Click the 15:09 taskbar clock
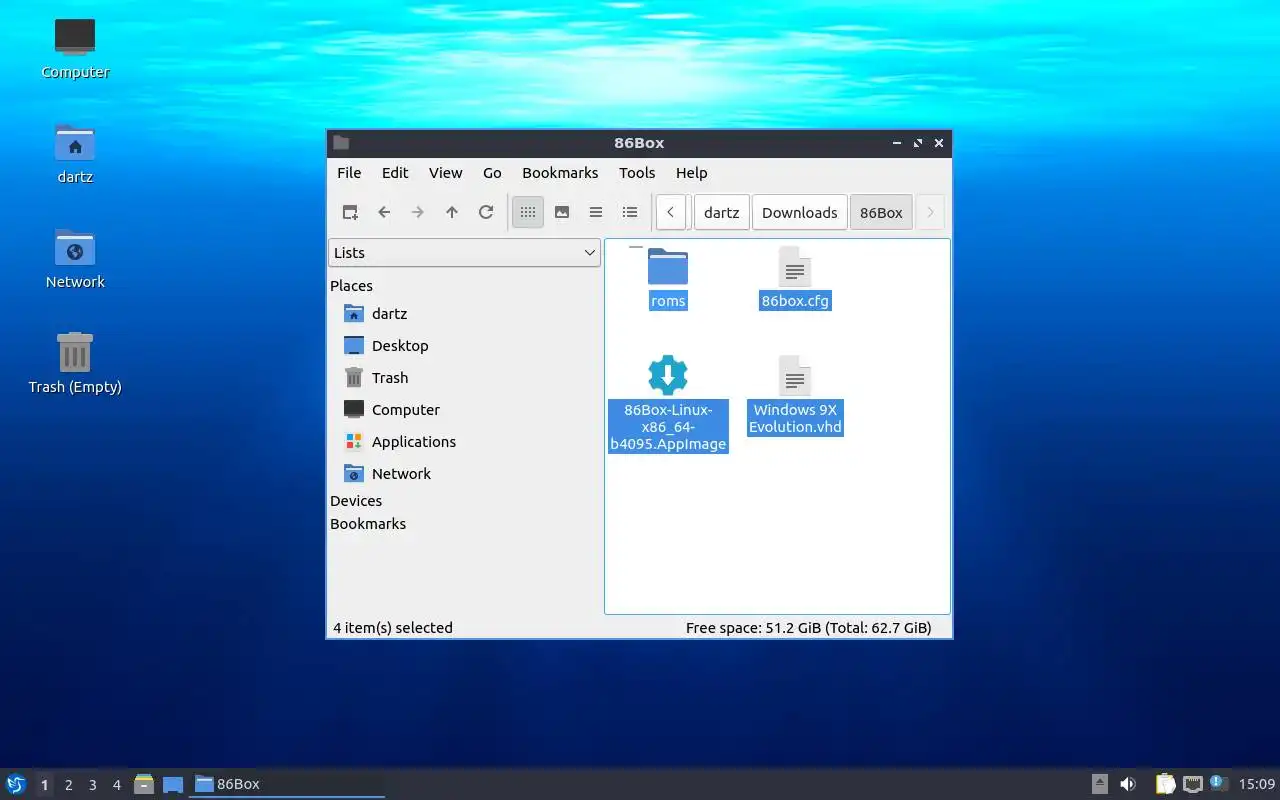Image resolution: width=1280 pixels, height=800 pixels. click(1257, 784)
